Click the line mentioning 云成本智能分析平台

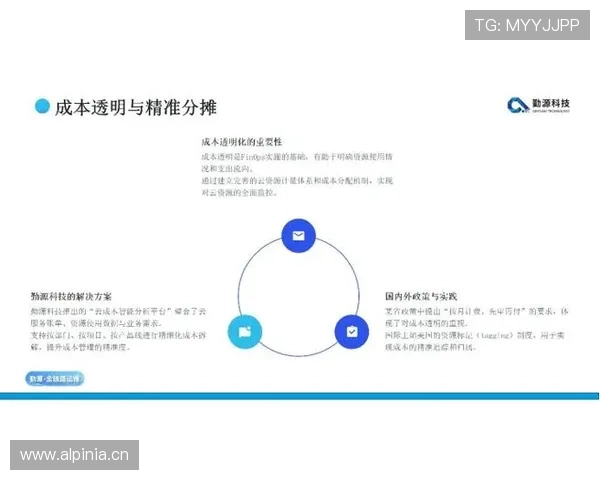coord(118,311)
